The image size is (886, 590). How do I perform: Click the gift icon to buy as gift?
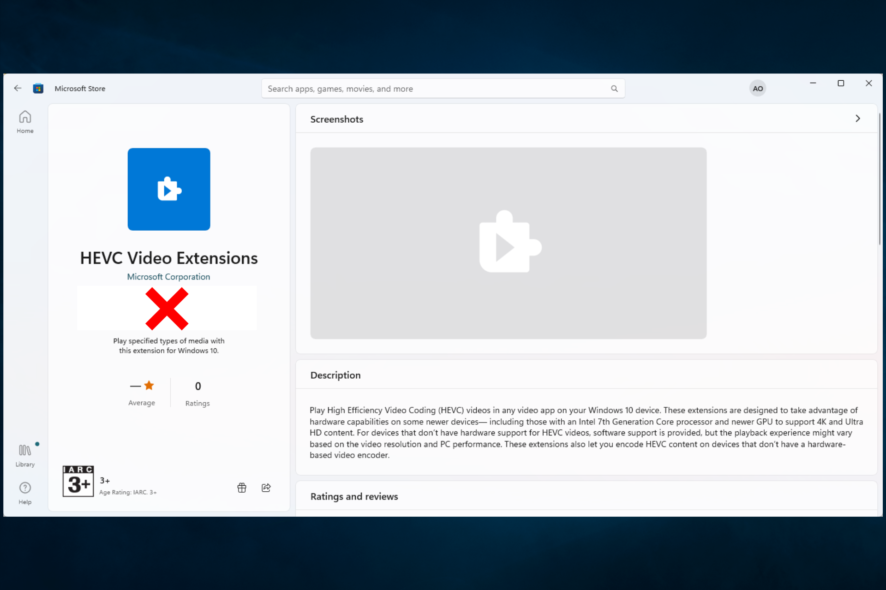pos(242,488)
